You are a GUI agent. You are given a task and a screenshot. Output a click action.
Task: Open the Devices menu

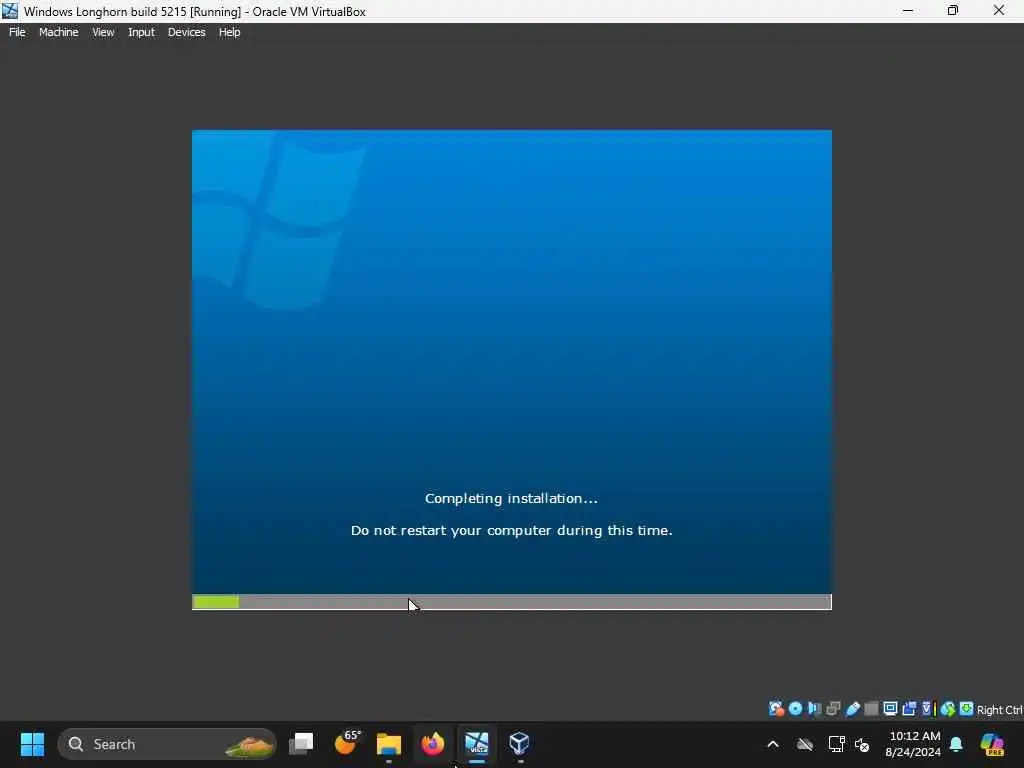tap(186, 32)
